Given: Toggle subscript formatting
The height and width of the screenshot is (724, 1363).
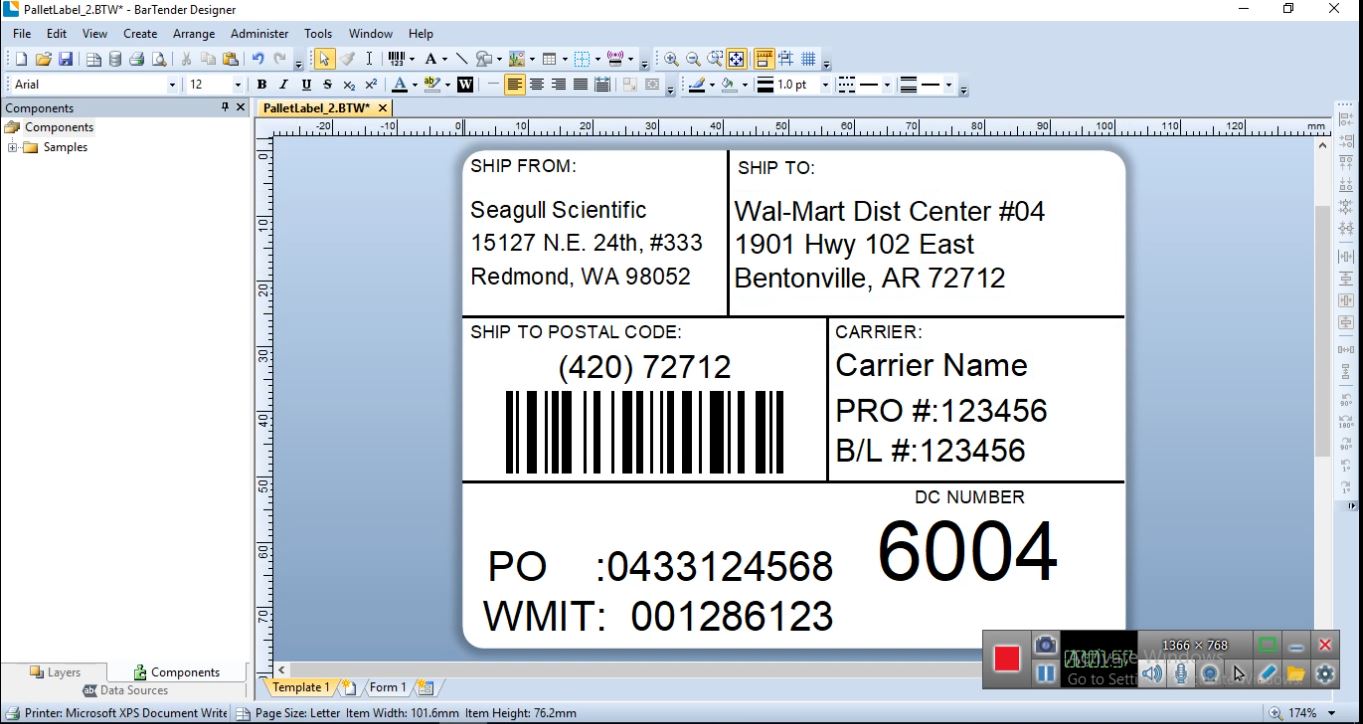Looking at the screenshot, I should tap(349, 85).
